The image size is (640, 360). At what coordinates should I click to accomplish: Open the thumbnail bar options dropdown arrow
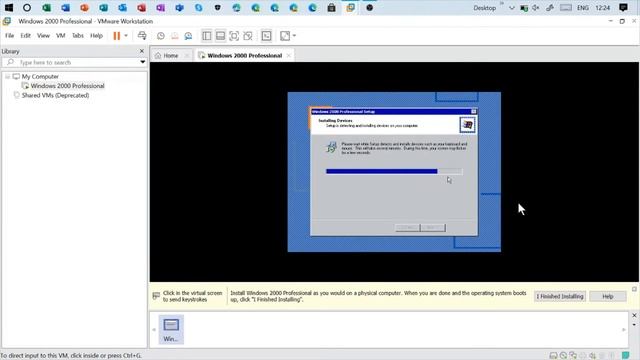tap(634, 325)
